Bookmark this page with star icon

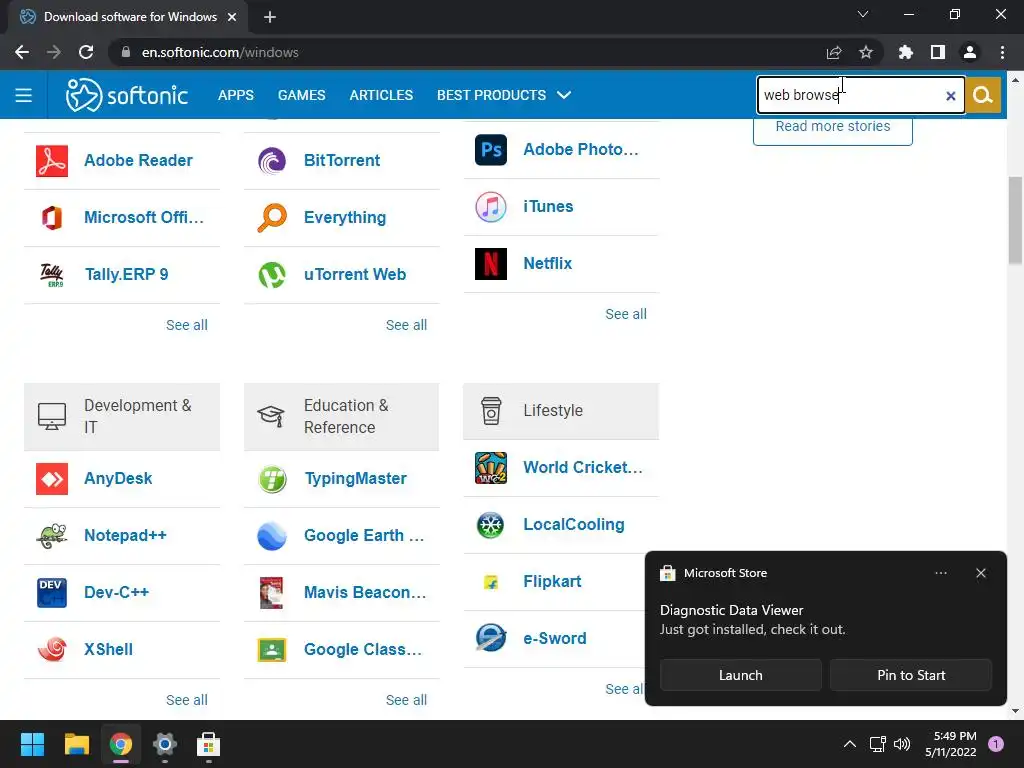click(866, 52)
